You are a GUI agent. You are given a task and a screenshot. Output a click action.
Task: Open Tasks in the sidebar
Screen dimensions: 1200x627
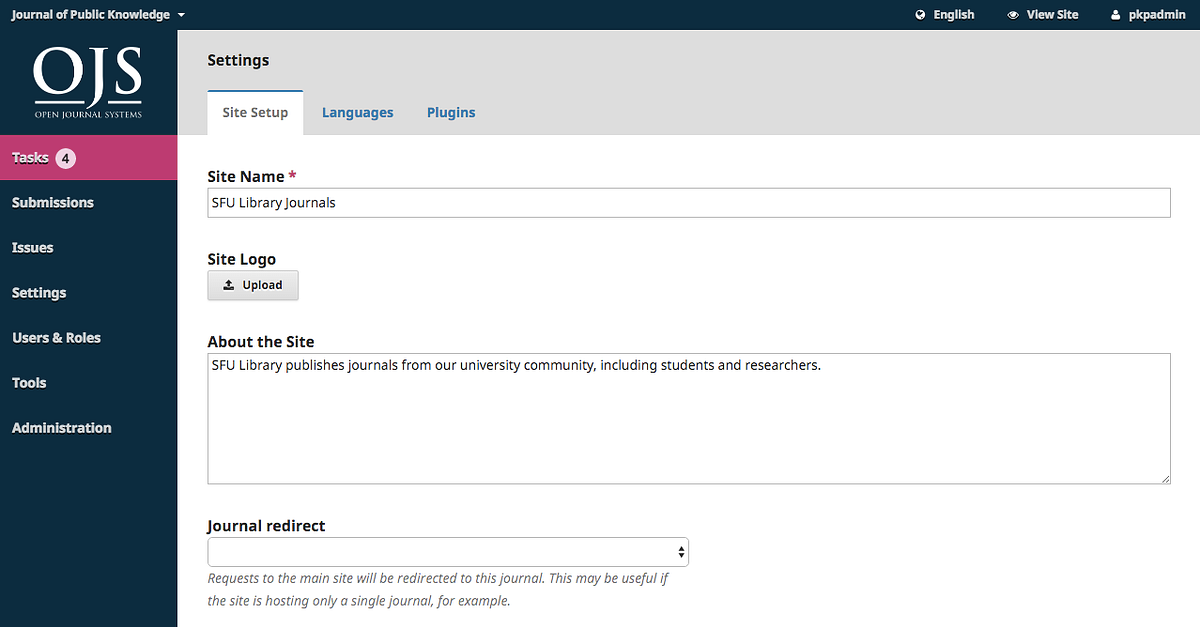click(30, 158)
